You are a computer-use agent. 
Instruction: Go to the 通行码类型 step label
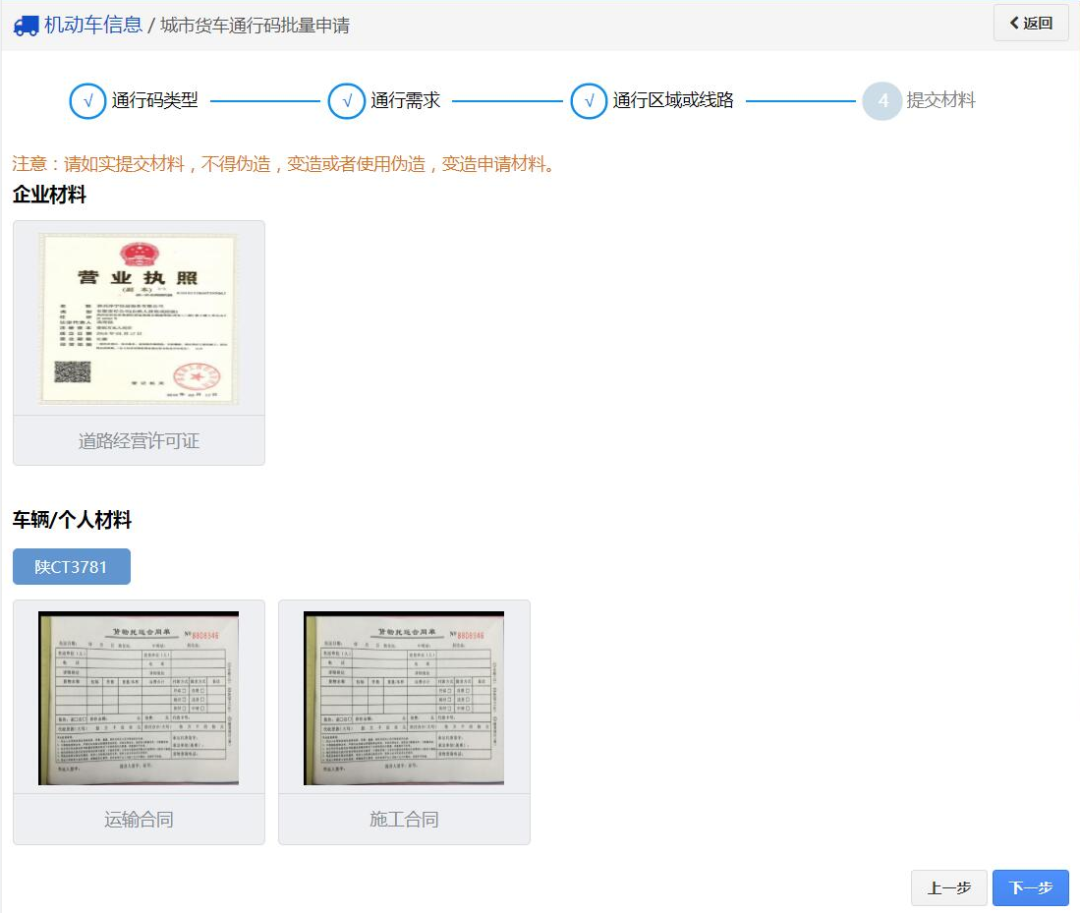155,101
